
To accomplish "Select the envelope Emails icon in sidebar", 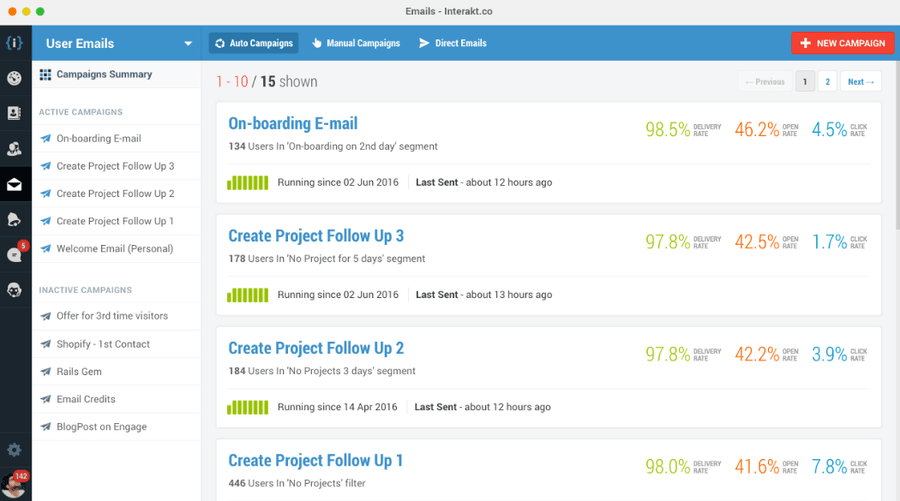I will click(x=14, y=185).
